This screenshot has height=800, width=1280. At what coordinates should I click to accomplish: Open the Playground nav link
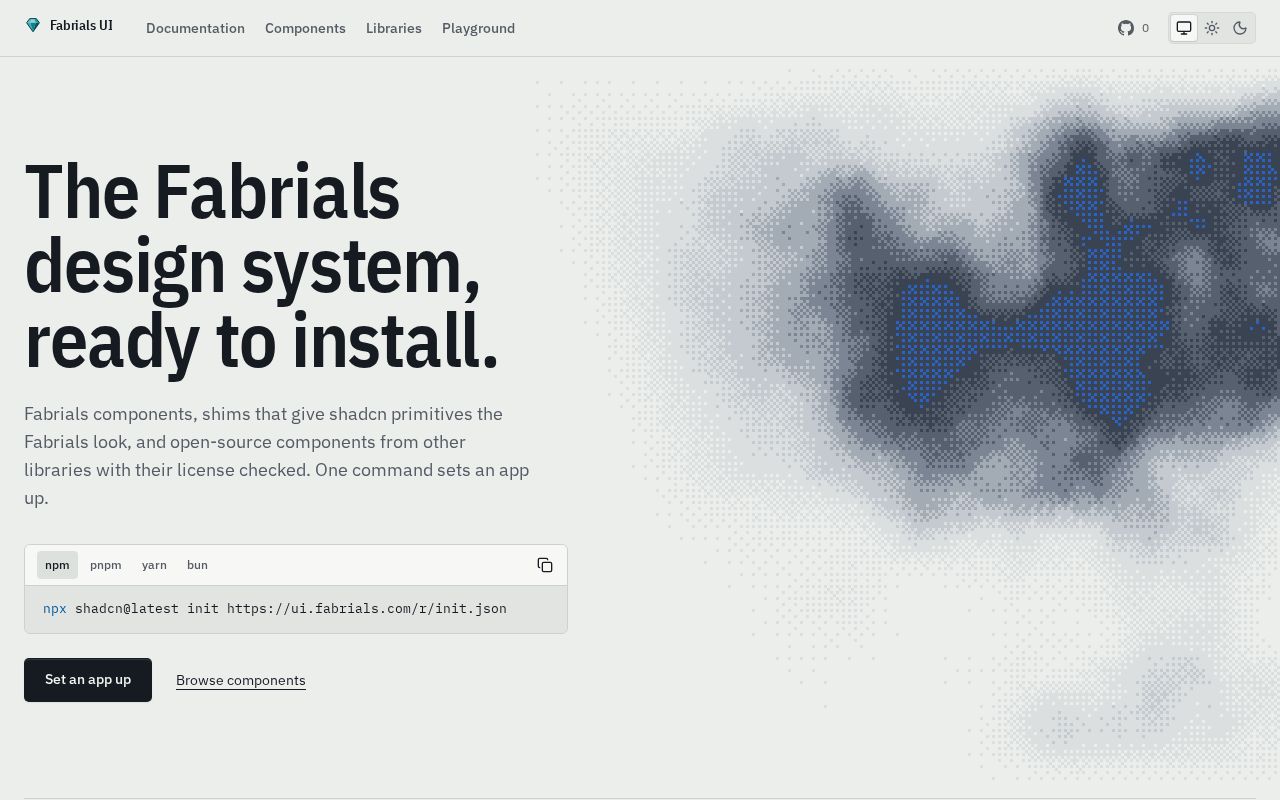(x=478, y=28)
